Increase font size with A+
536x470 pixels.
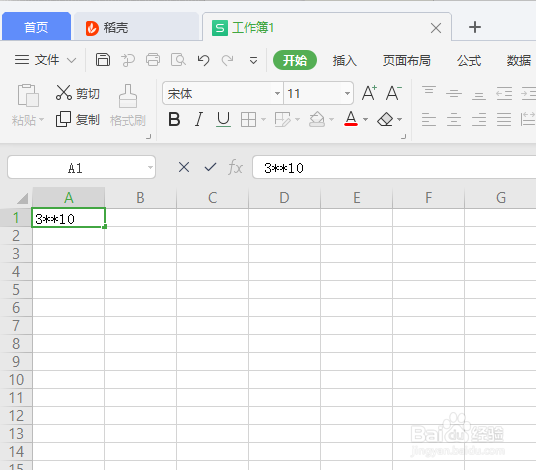[369, 93]
